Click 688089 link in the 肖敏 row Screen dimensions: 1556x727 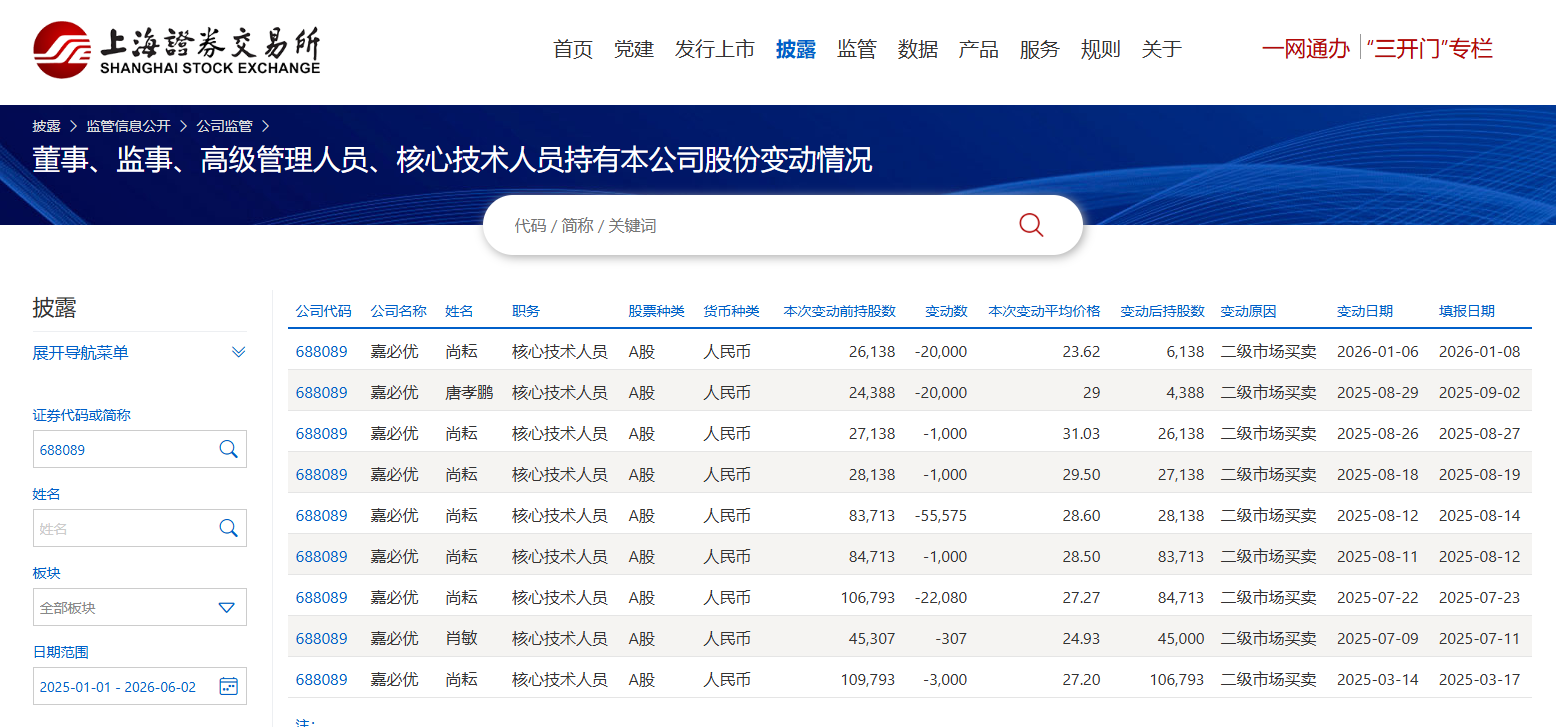point(322,638)
